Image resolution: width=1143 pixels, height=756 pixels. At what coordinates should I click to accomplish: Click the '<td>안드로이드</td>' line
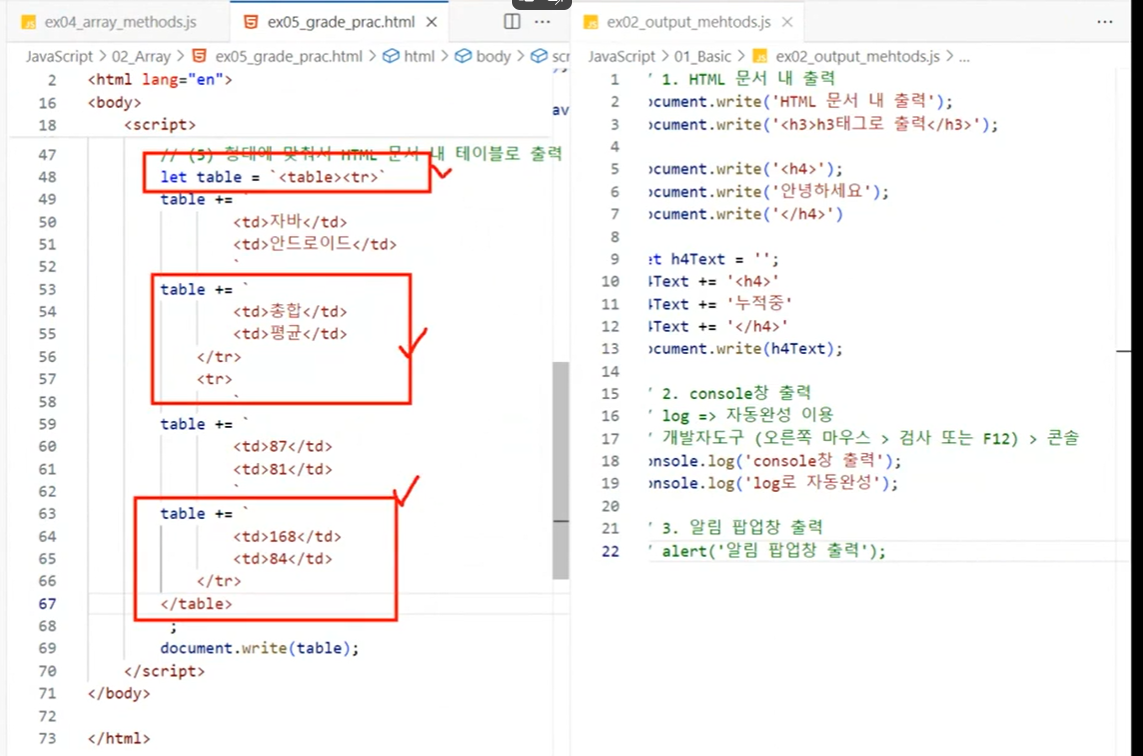pos(315,244)
